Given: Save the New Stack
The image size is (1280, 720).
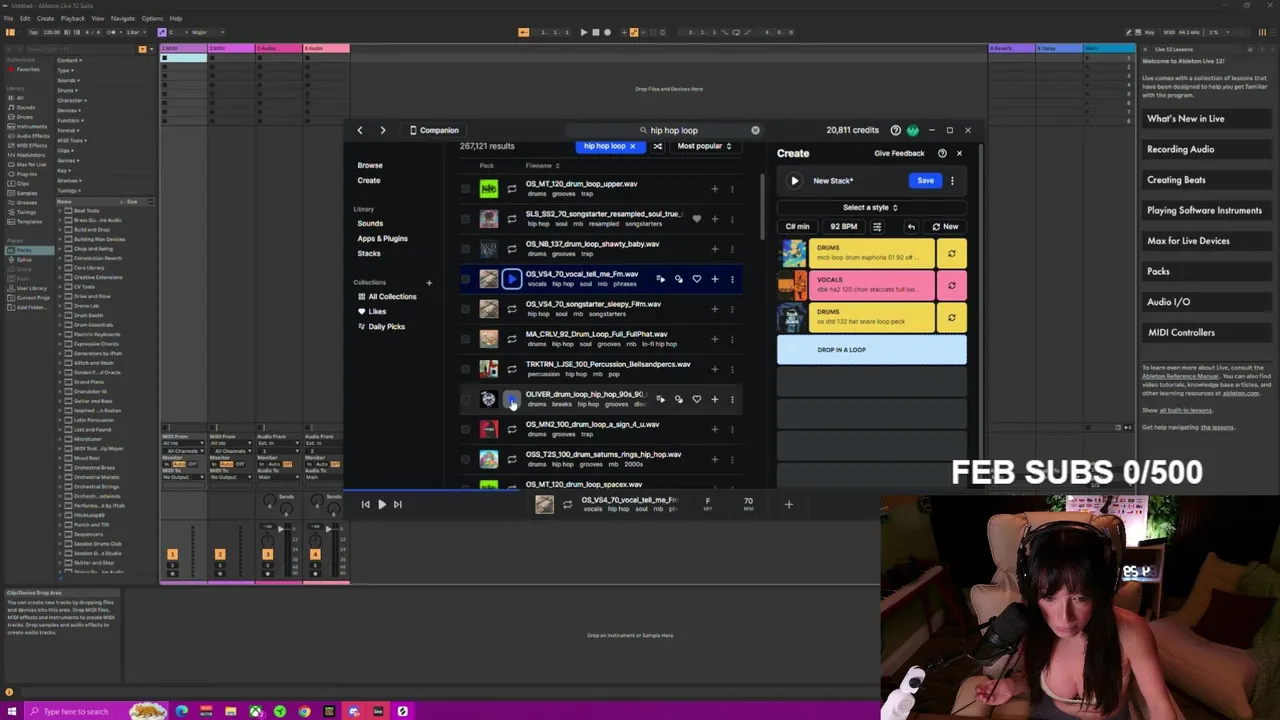Looking at the screenshot, I should pyautogui.click(x=925, y=181).
